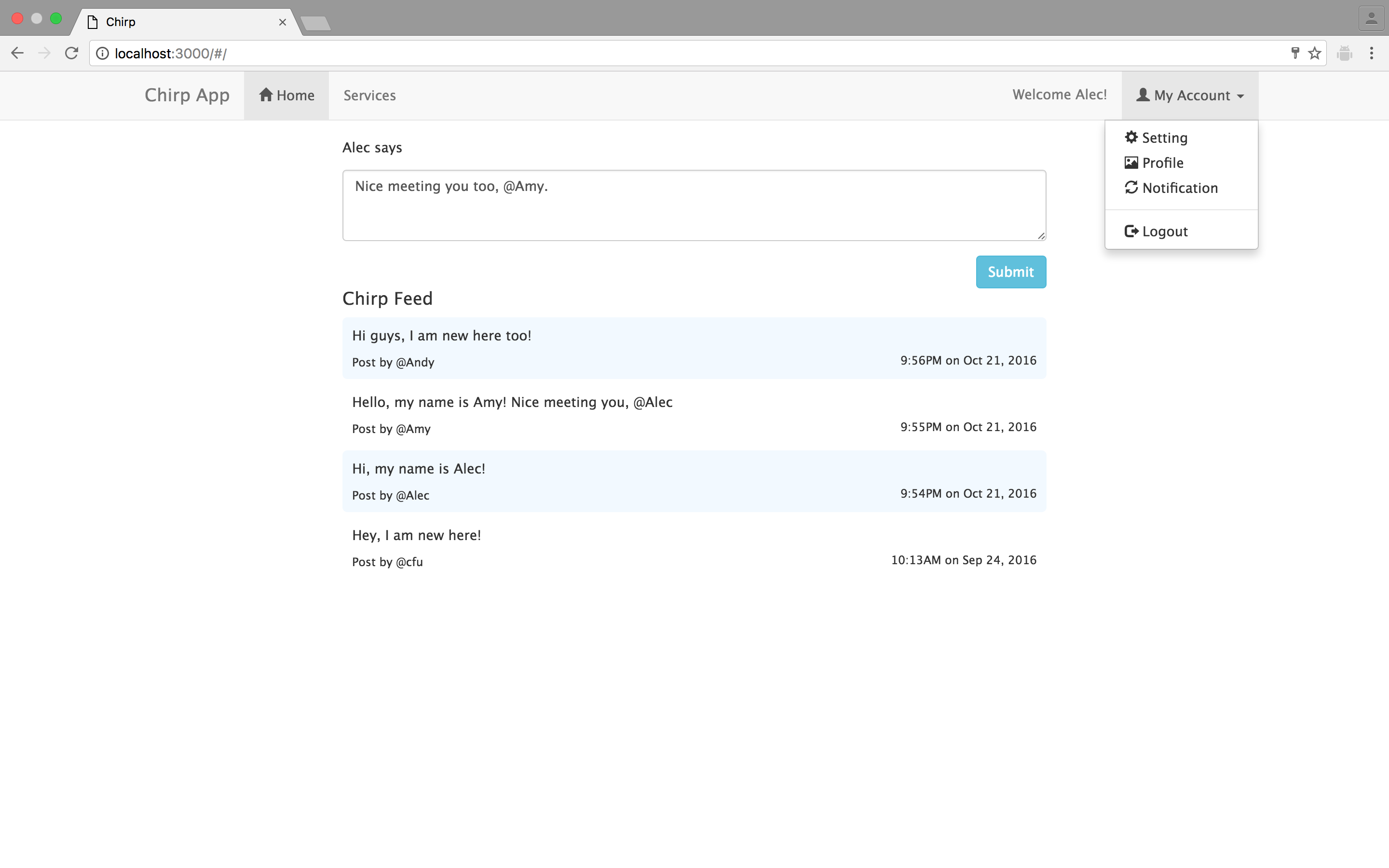Click the browser back arrow

pos(17,54)
